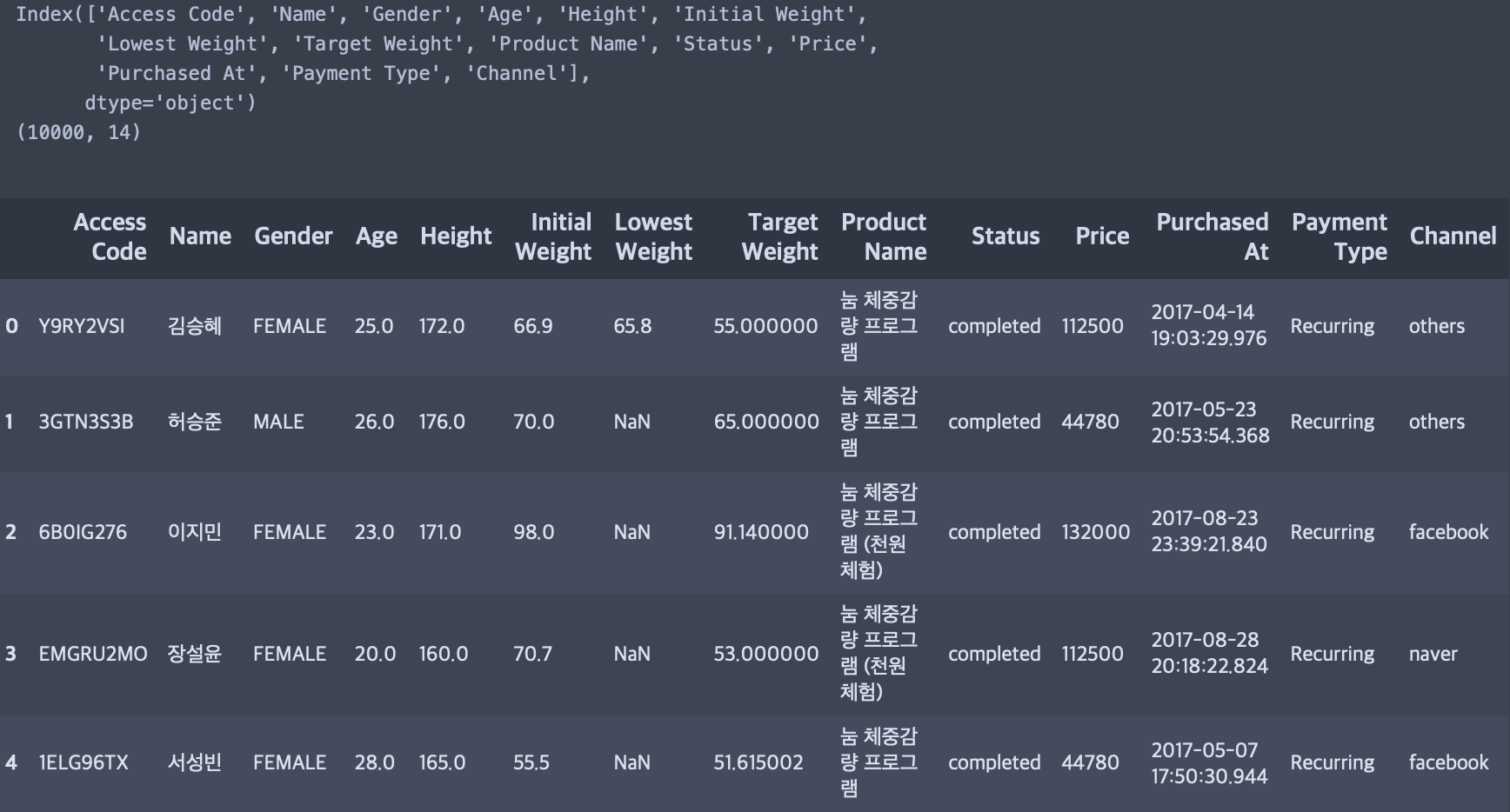Click the Height column header
1510x812 pixels.
click(456, 236)
